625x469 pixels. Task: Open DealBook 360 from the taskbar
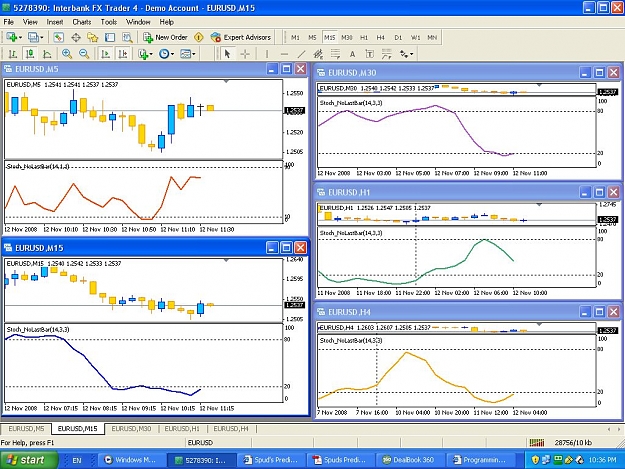pyautogui.click(x=409, y=460)
